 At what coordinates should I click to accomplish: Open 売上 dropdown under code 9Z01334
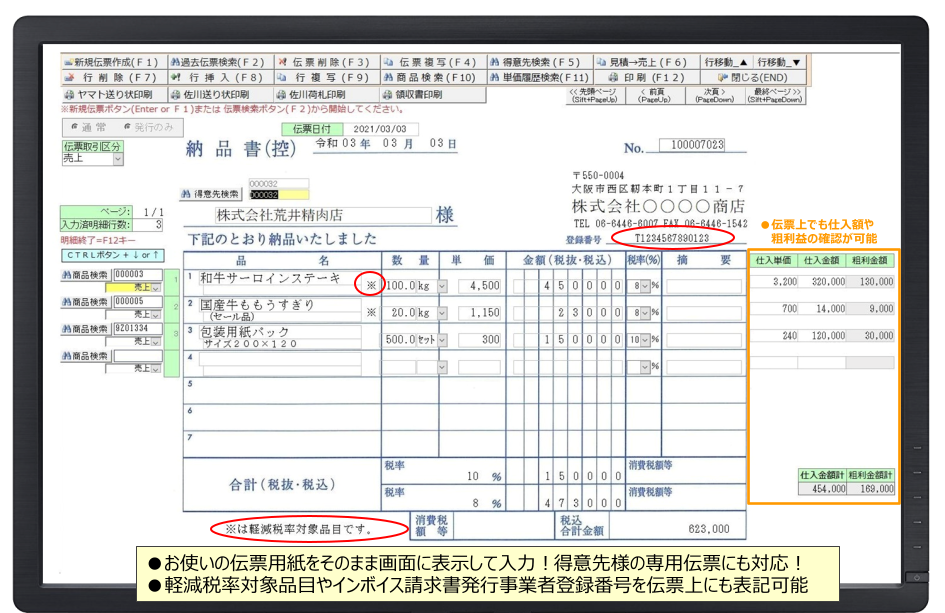pos(157,342)
